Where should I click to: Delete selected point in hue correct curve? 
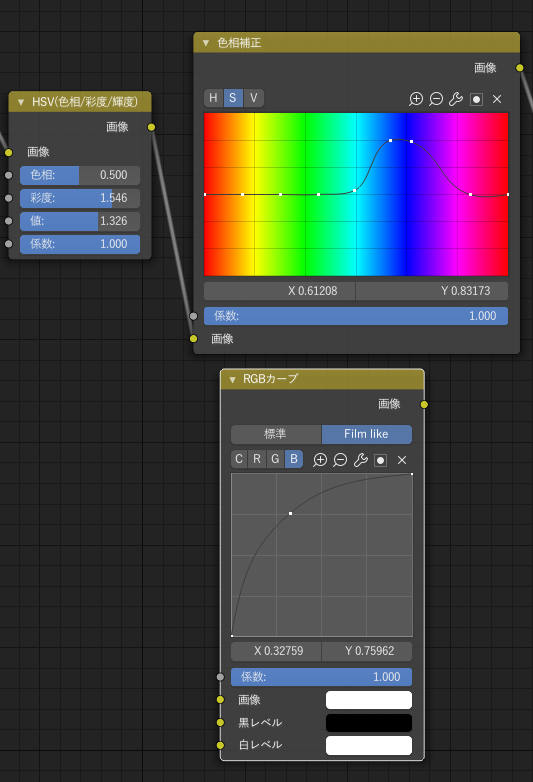497,99
